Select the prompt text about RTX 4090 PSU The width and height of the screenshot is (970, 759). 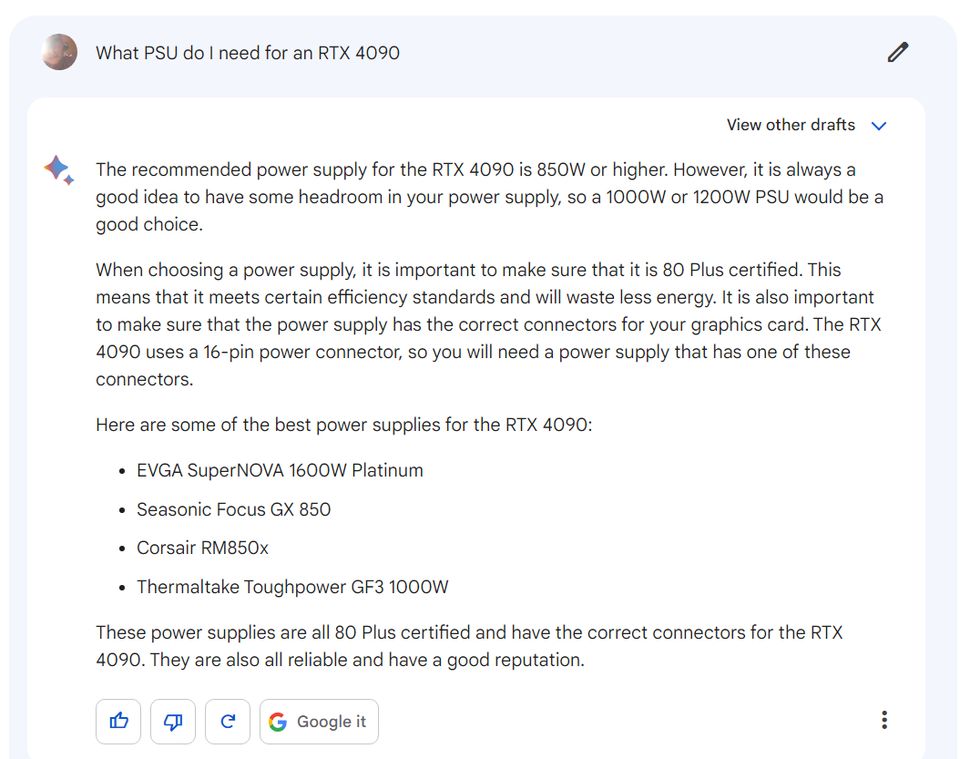tap(247, 53)
